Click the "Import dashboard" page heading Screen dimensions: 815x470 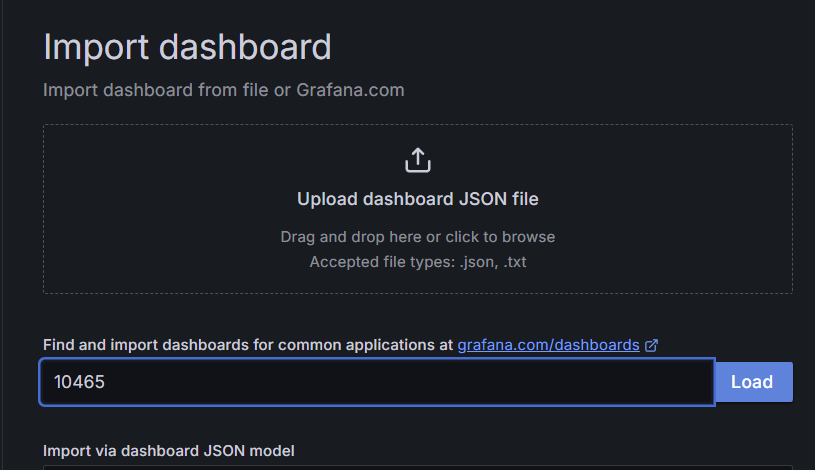pyautogui.click(x=187, y=47)
